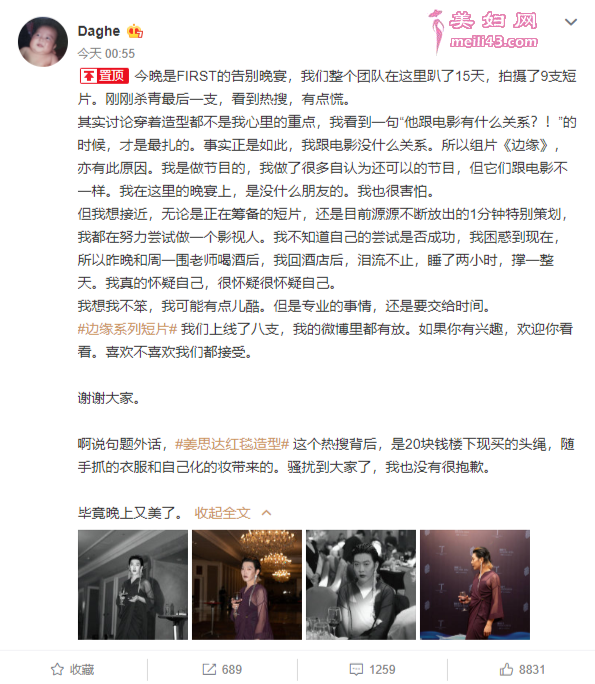This screenshot has width=595, height=684.
Task: Expand the post options chevron menu
Action: [x=571, y=22]
